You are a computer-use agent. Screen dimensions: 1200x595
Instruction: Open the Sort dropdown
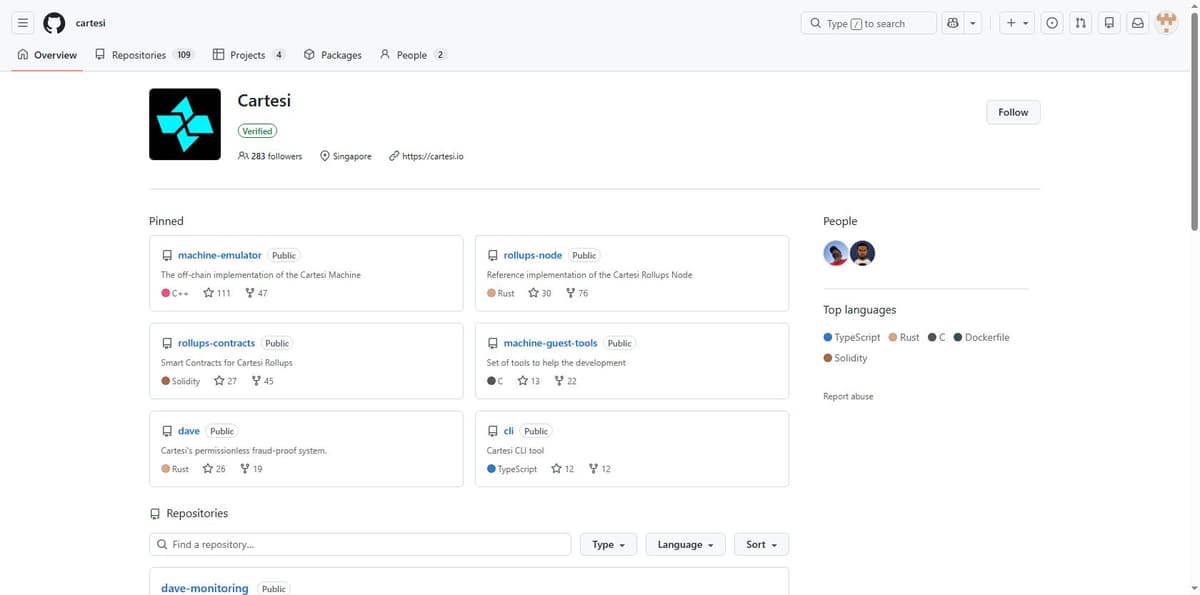761,544
